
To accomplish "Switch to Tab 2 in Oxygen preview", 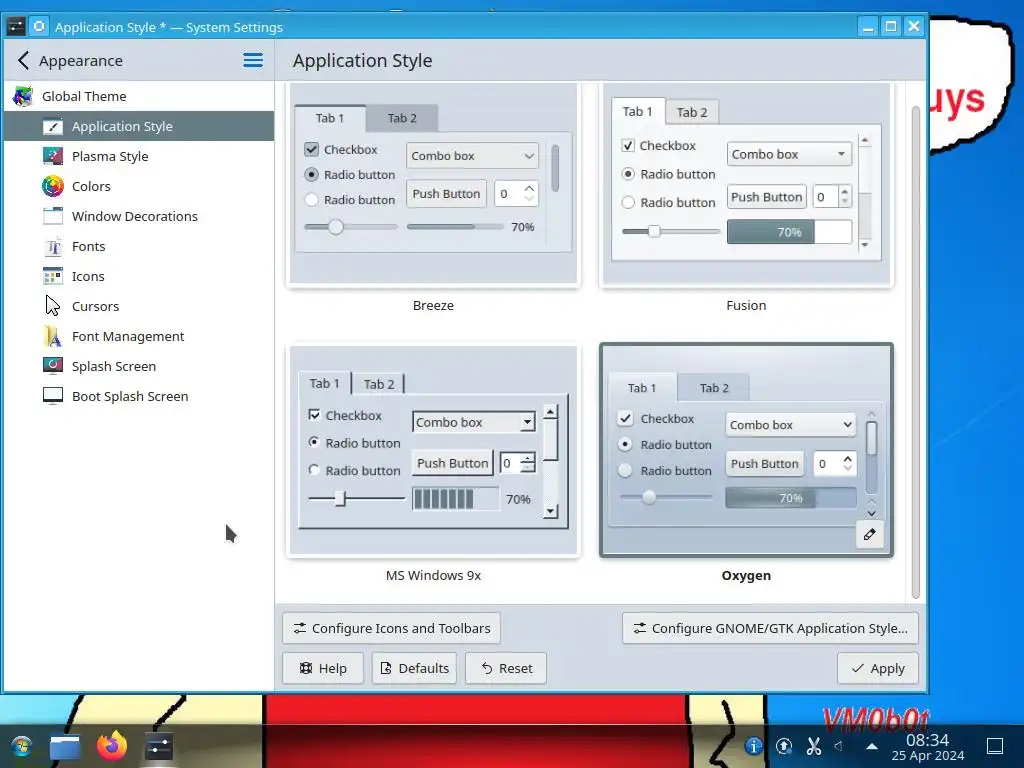I will click(x=714, y=388).
